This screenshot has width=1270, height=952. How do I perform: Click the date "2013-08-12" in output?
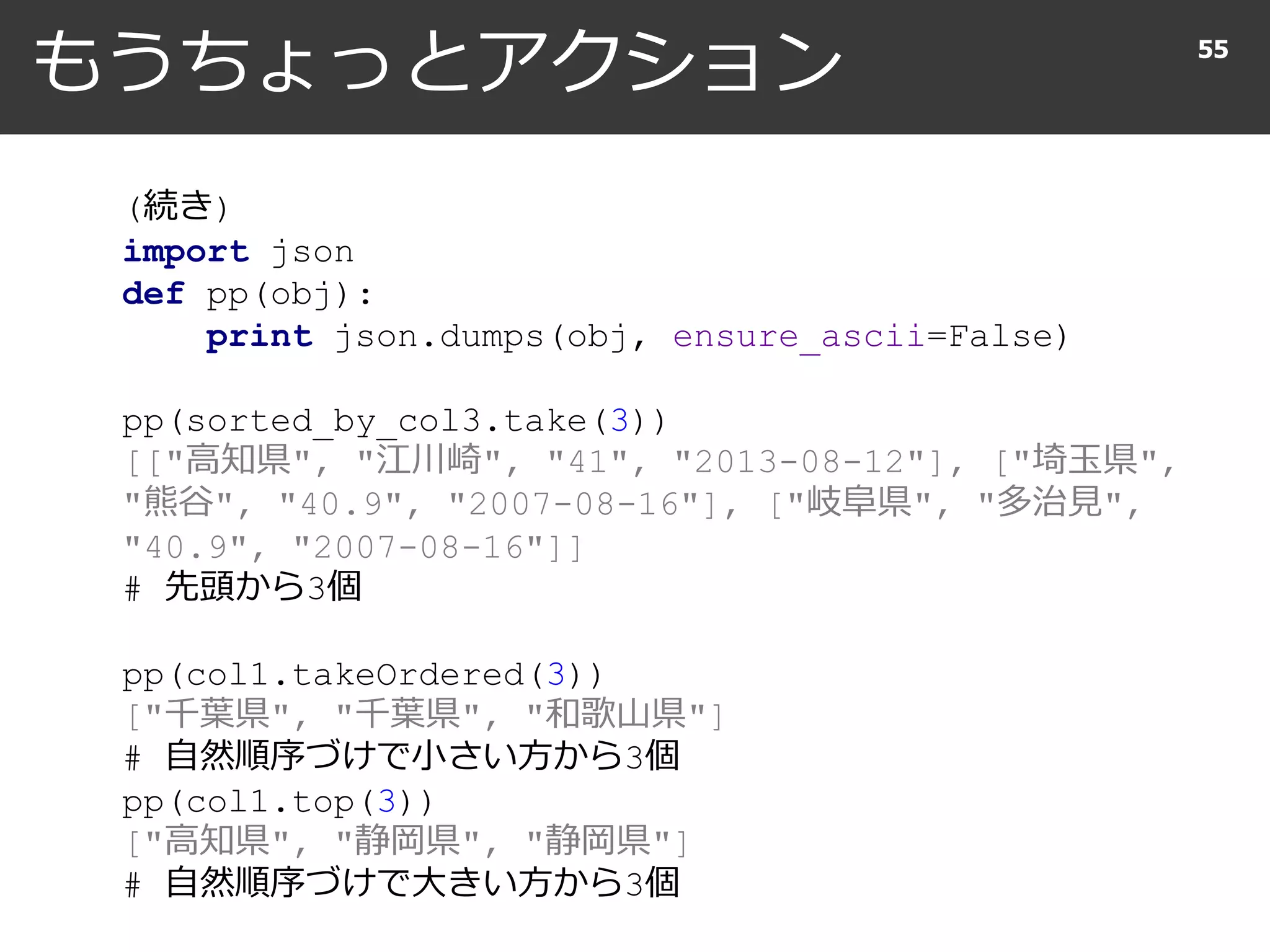(799, 462)
